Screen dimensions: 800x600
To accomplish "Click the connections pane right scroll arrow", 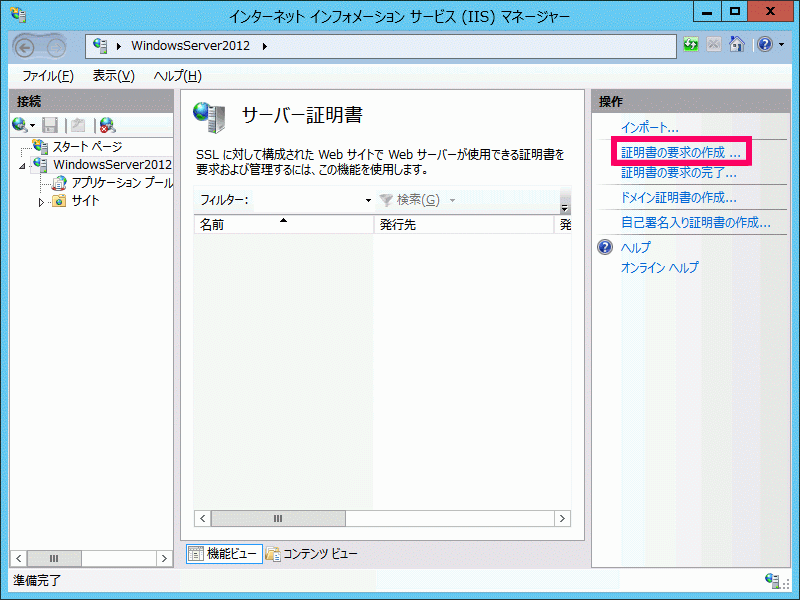I will tap(164, 558).
